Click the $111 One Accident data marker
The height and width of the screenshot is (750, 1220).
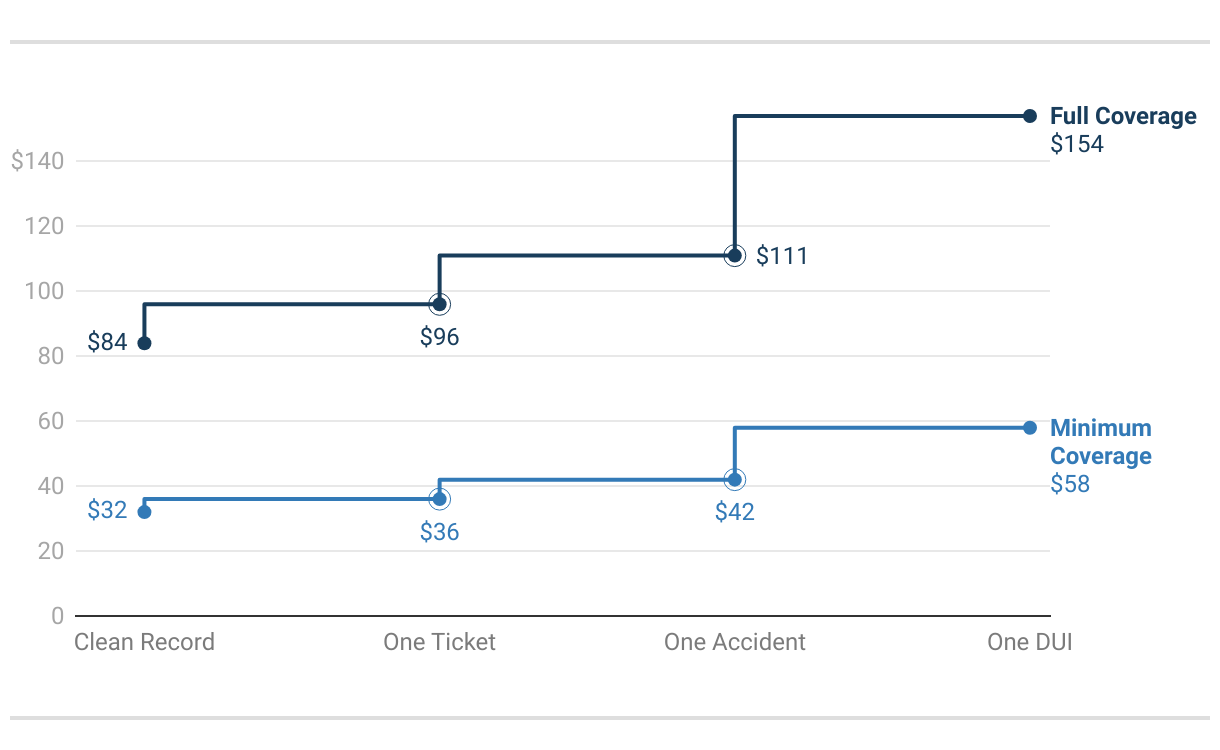click(734, 256)
